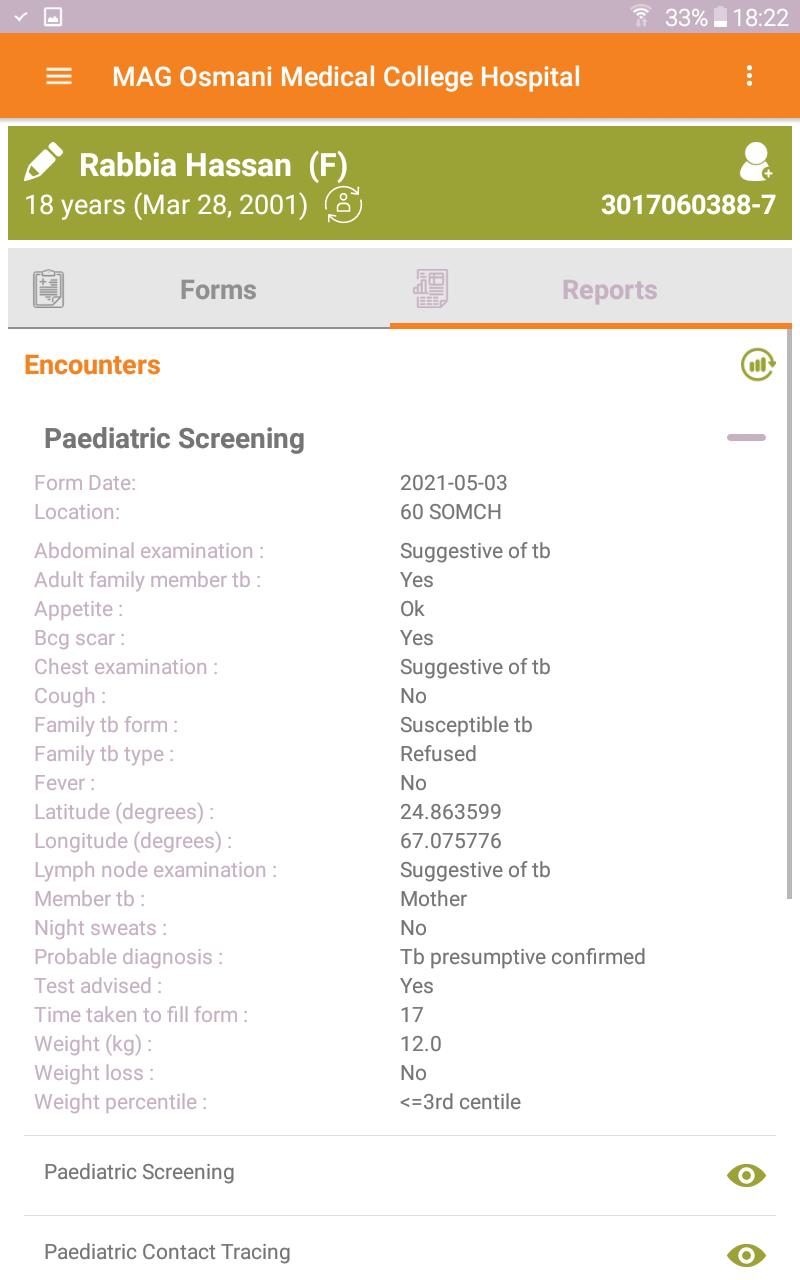Tap the Encounters chart refresh icon
This screenshot has height=1280, width=800.
point(758,365)
